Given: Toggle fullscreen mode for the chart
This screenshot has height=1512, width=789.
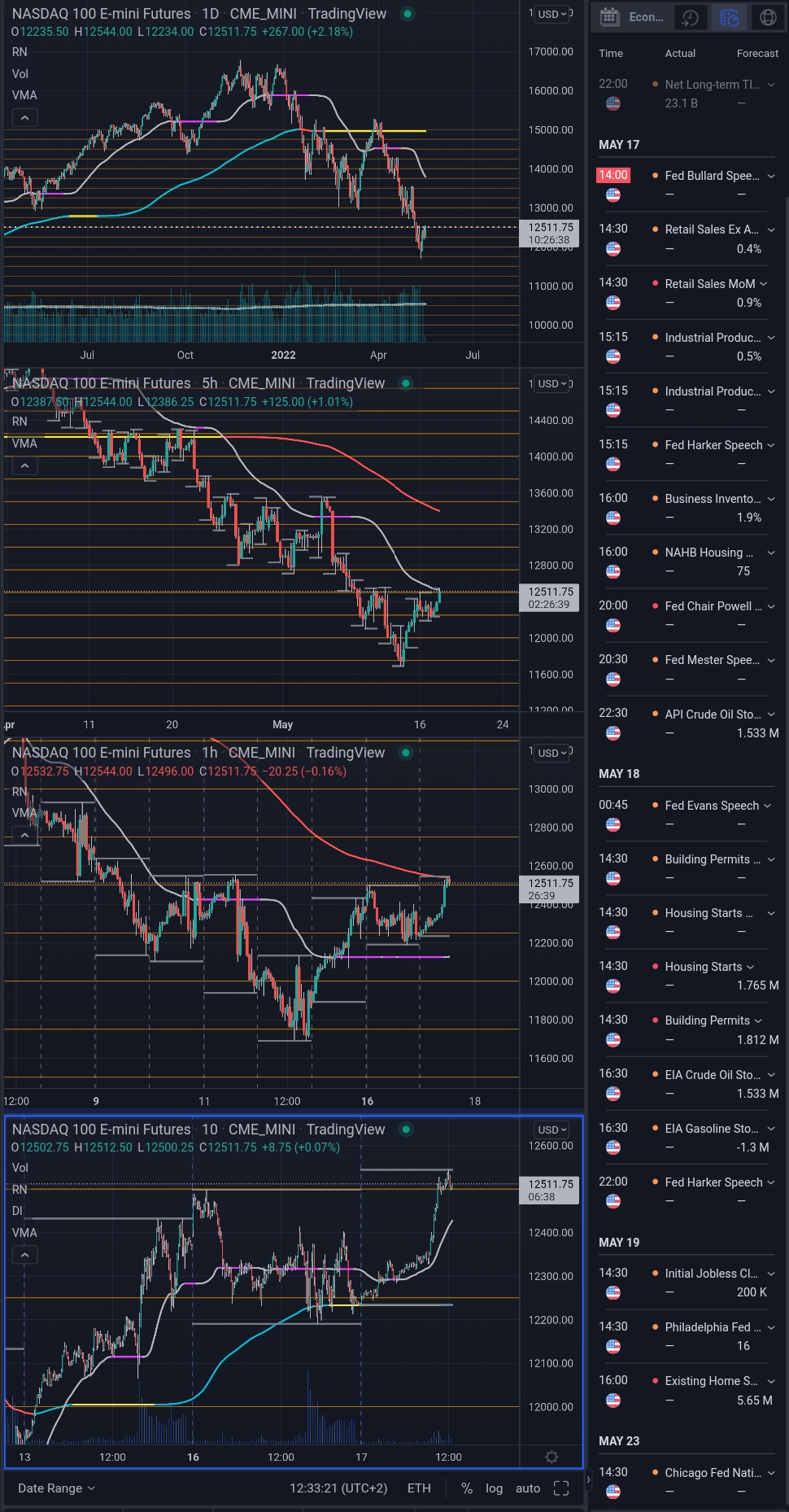Looking at the screenshot, I should coord(561,1488).
